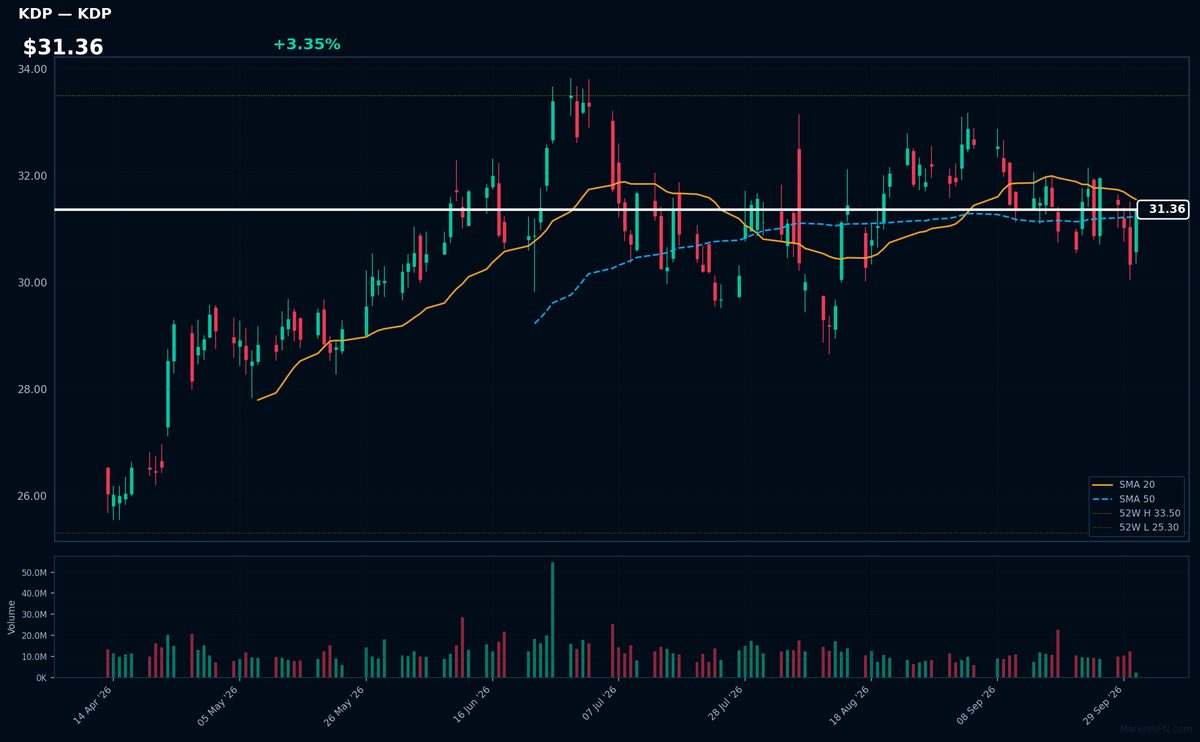This screenshot has height=742, width=1200.
Task: Click the 26.00 price axis label
Action: [x=32, y=497]
